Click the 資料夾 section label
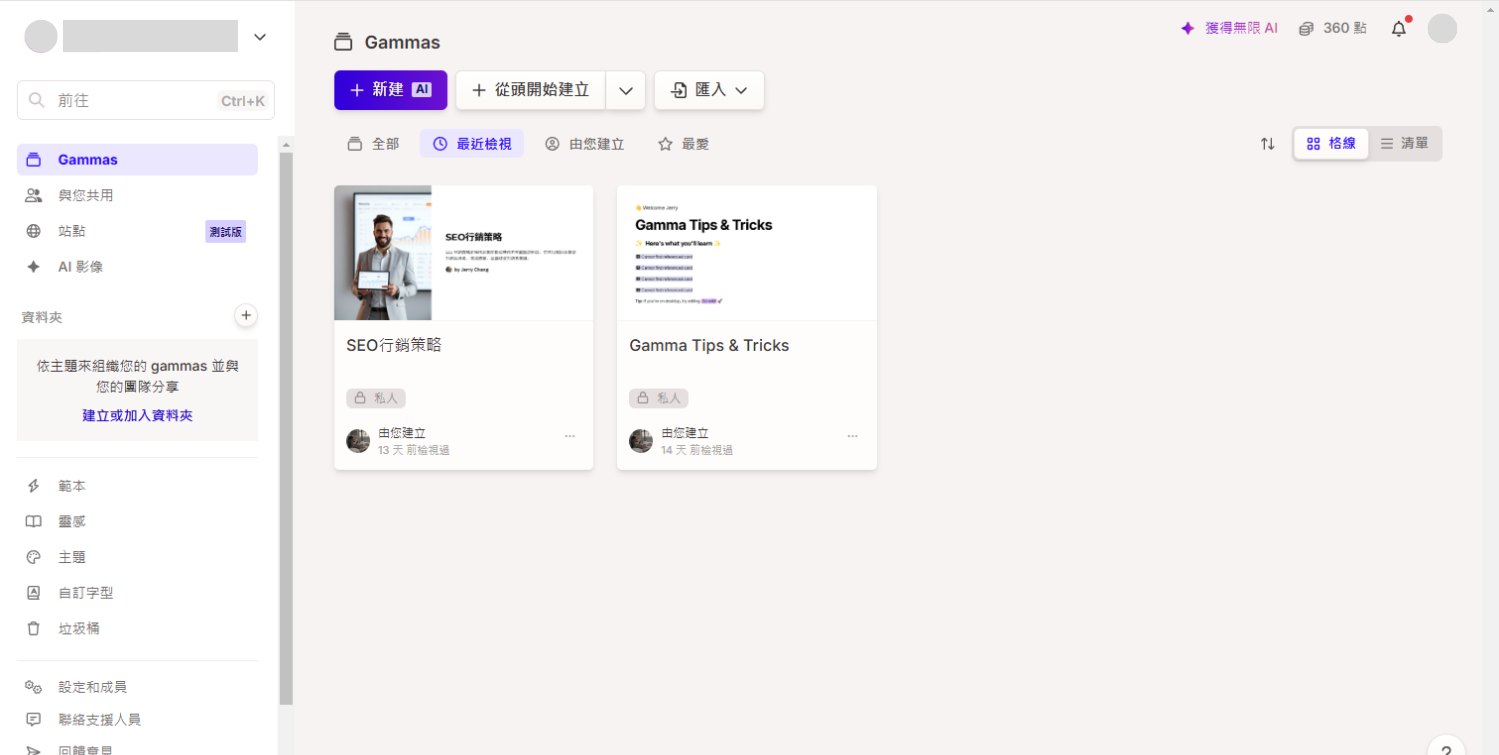The height and width of the screenshot is (755, 1499). [x=42, y=317]
